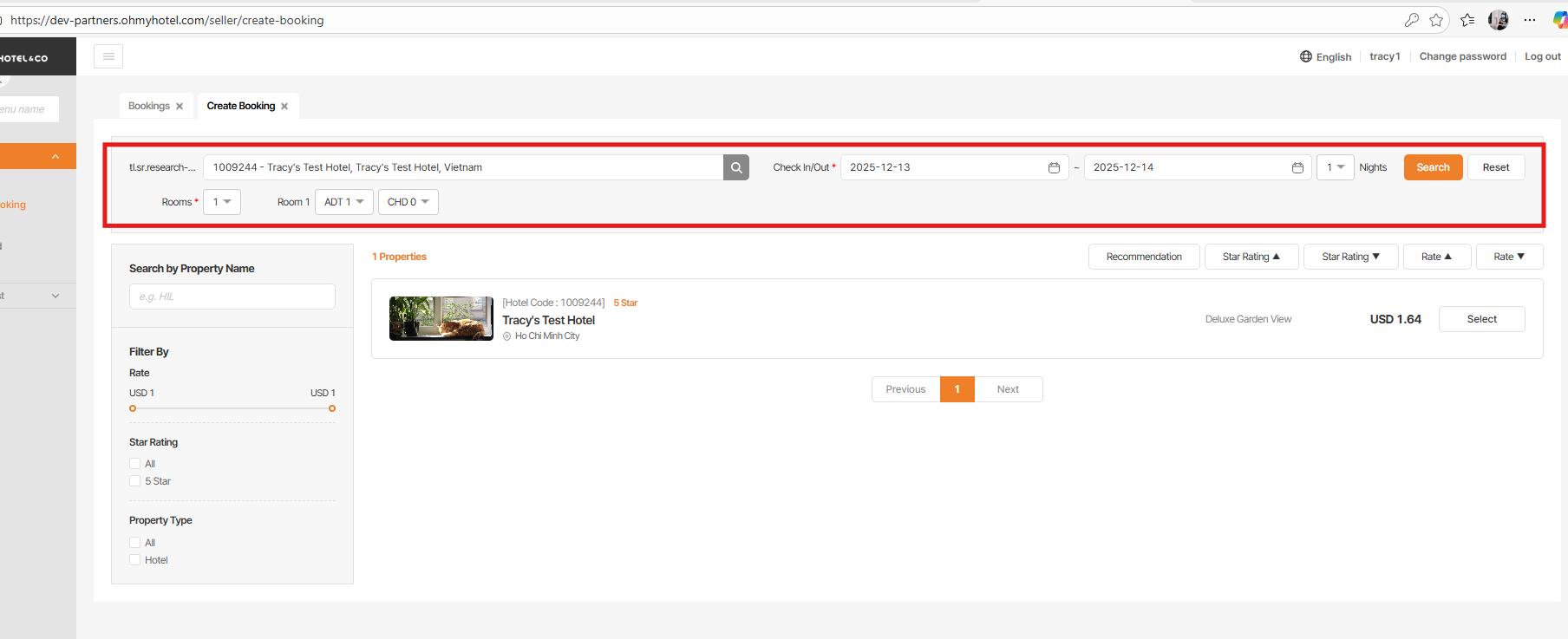
Task: Click the tracy1 username link
Action: (x=1385, y=56)
